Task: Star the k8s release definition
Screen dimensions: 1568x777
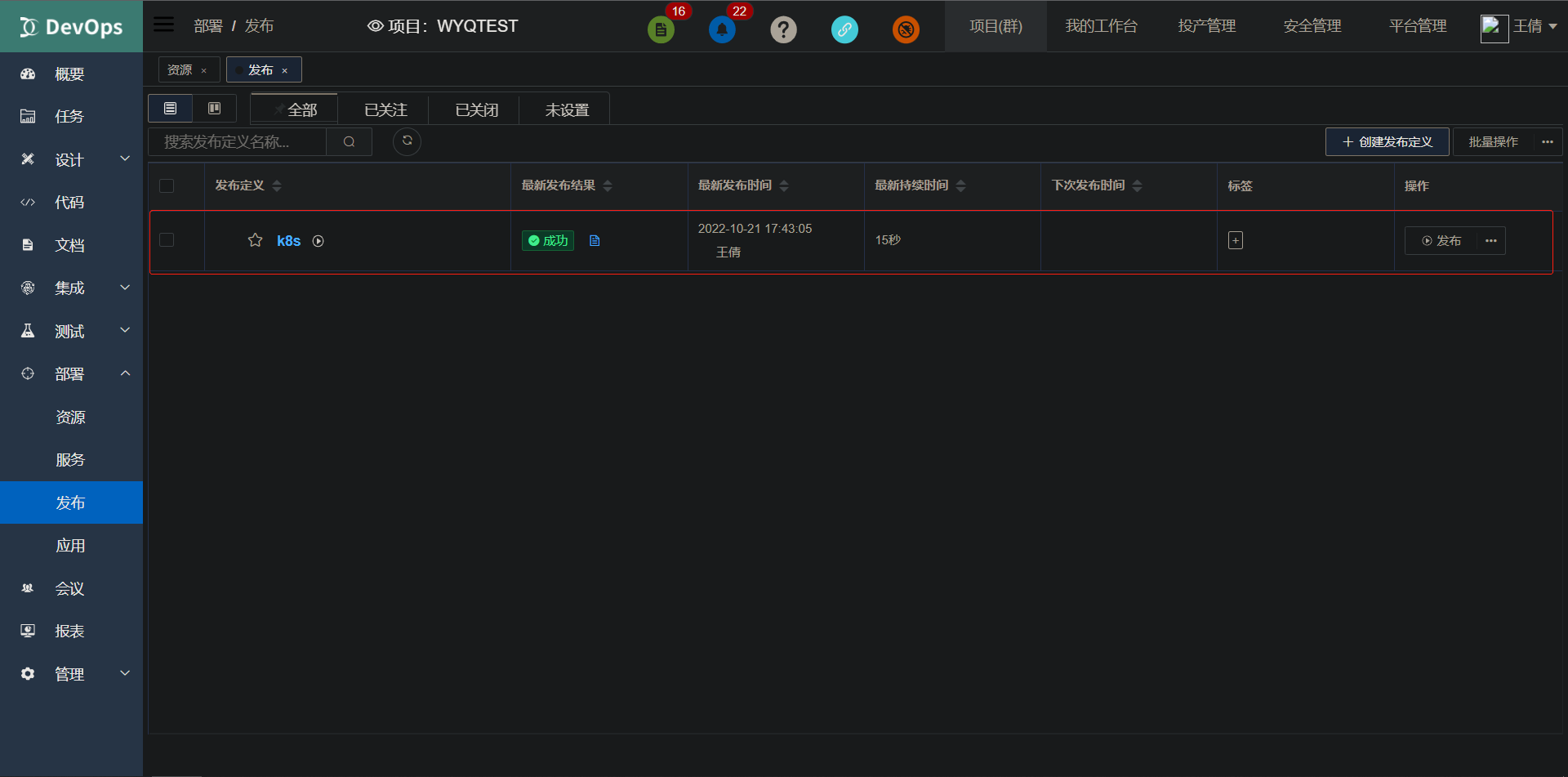Action: 255,240
